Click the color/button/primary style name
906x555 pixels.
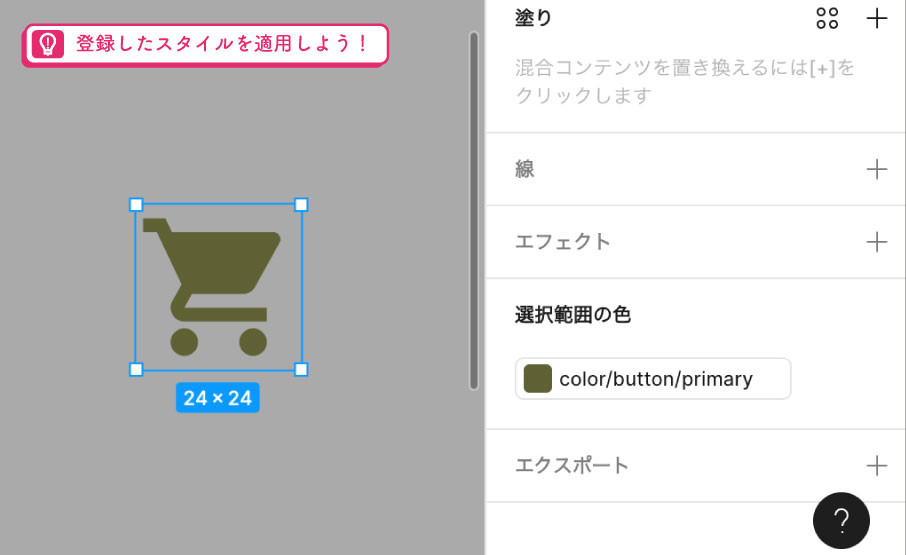(655, 379)
